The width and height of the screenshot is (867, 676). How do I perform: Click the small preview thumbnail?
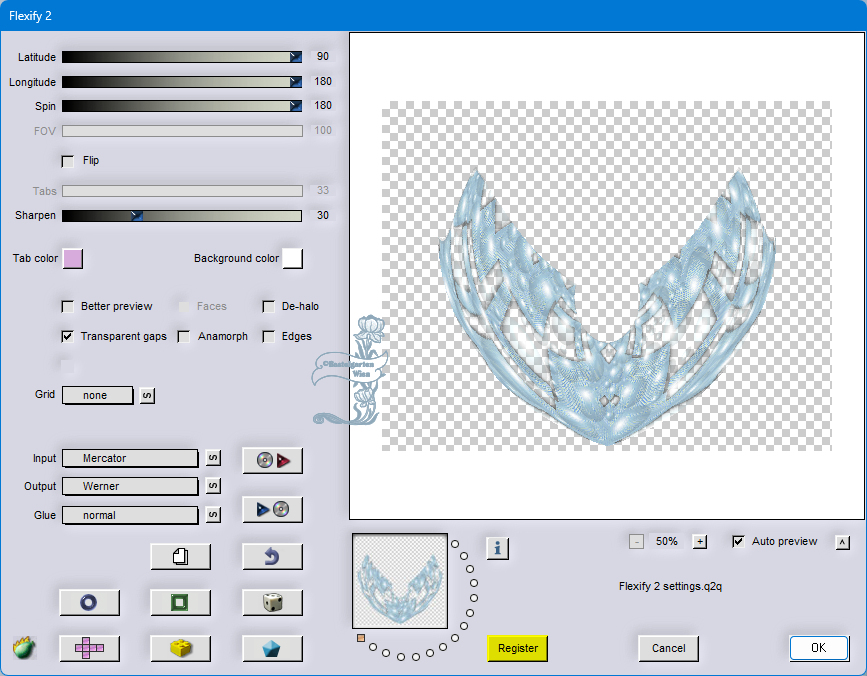tap(400, 581)
